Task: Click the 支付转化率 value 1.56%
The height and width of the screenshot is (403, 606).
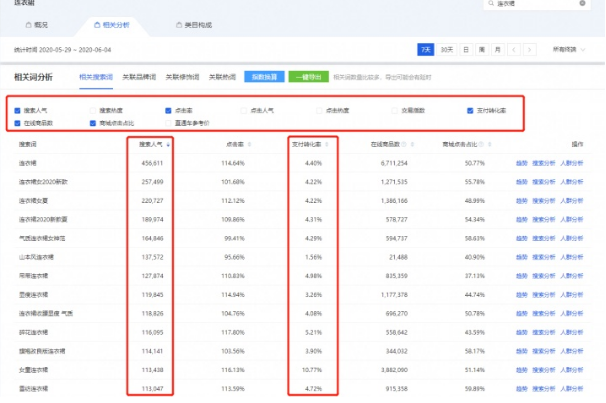Action: click(x=313, y=257)
